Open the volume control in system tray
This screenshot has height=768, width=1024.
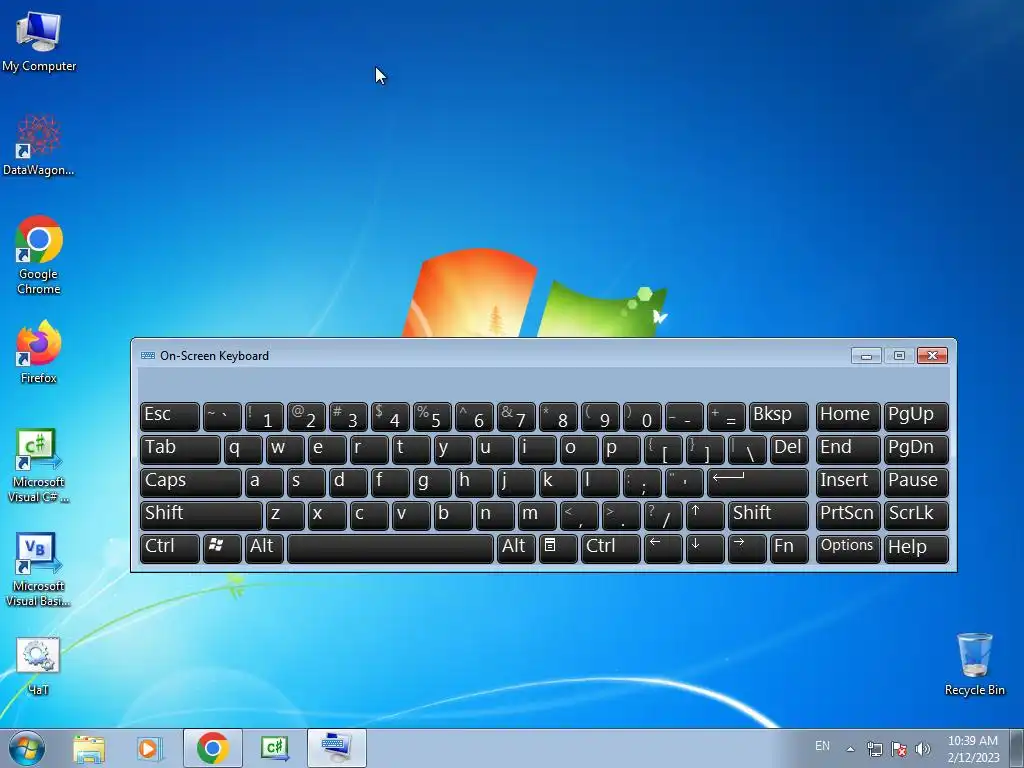click(x=923, y=749)
